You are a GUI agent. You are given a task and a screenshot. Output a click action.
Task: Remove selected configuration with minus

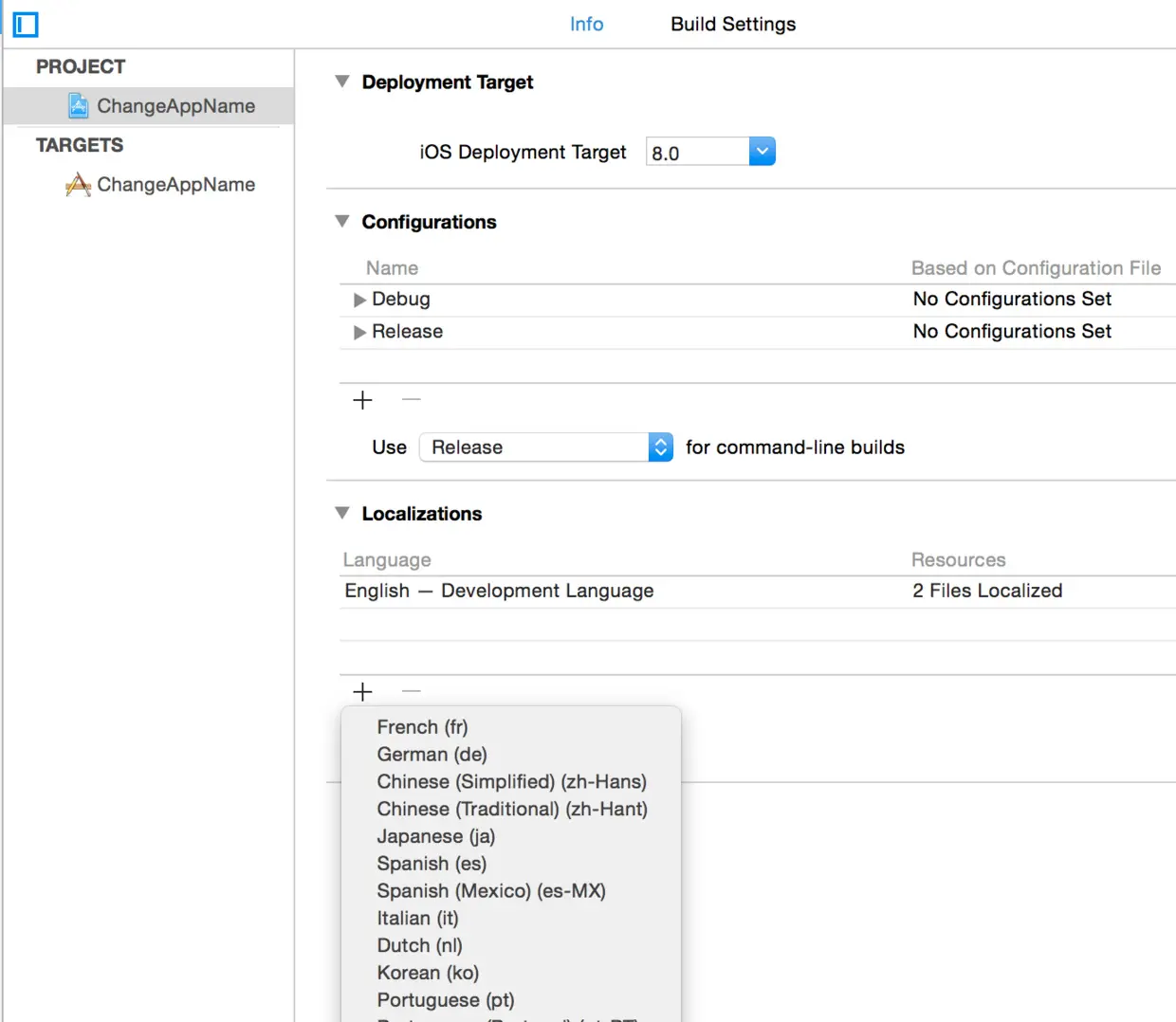point(411,400)
